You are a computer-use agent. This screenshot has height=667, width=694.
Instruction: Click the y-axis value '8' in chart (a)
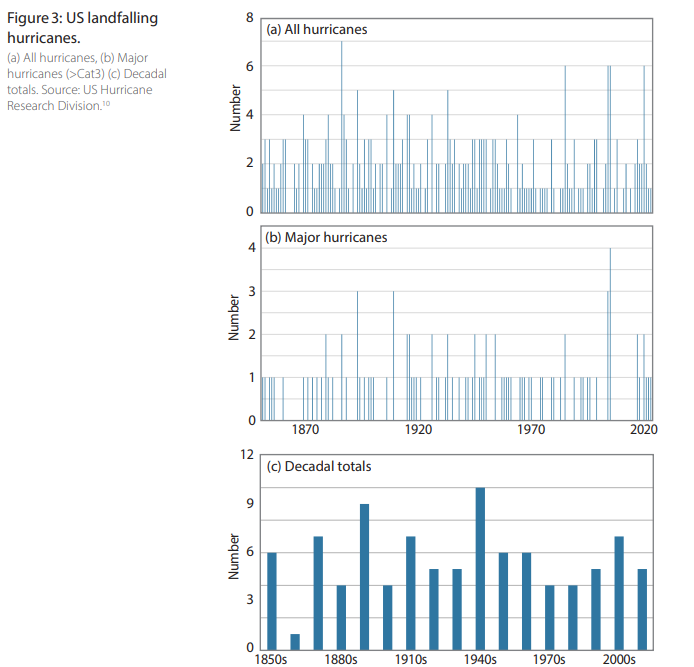point(250,18)
